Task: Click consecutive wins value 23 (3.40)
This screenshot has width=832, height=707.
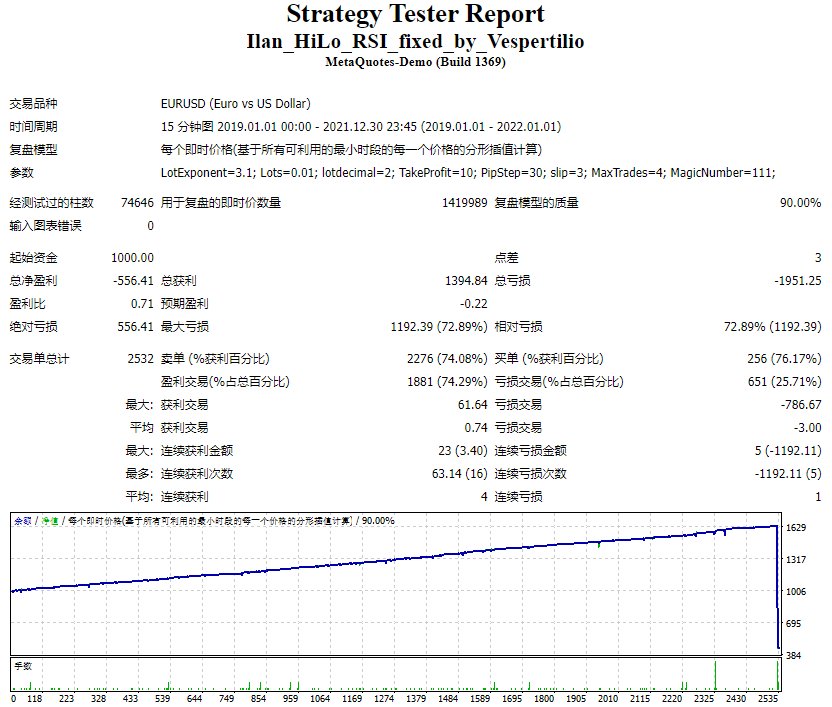Action: click(463, 451)
